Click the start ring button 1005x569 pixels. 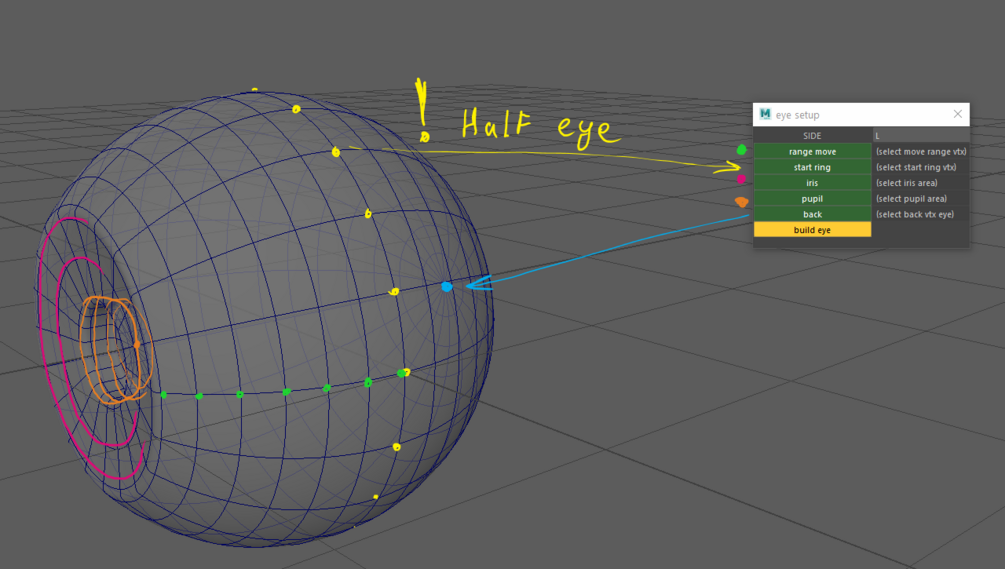812,167
